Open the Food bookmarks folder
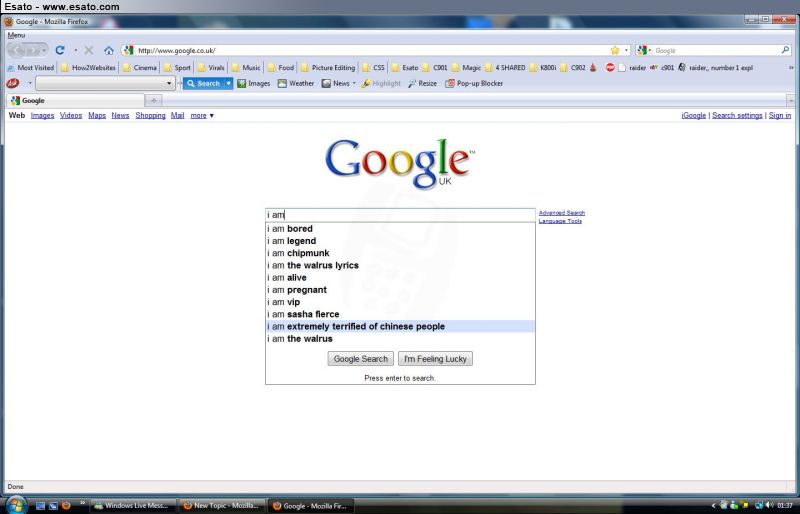The height and width of the screenshot is (514, 800). click(x=281, y=67)
